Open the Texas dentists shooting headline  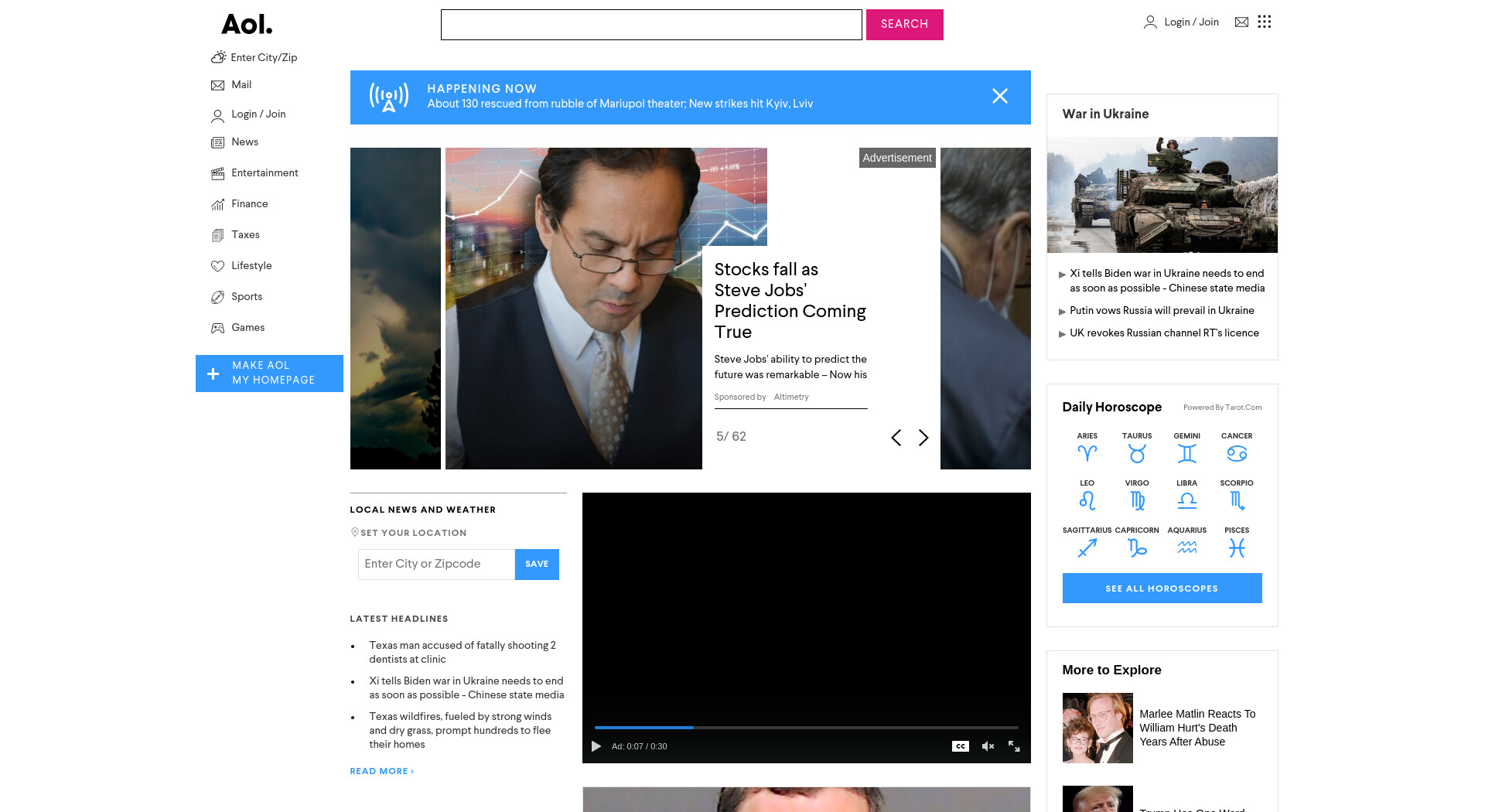463,653
